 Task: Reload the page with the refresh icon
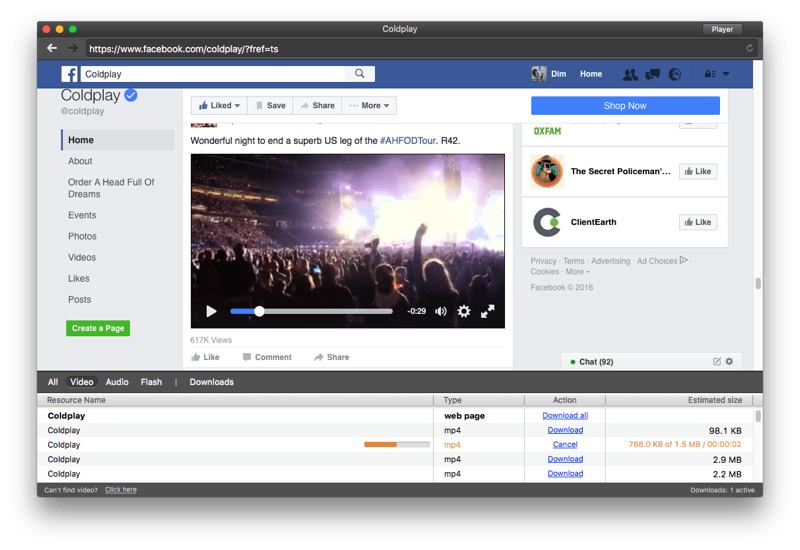pyautogui.click(x=749, y=48)
